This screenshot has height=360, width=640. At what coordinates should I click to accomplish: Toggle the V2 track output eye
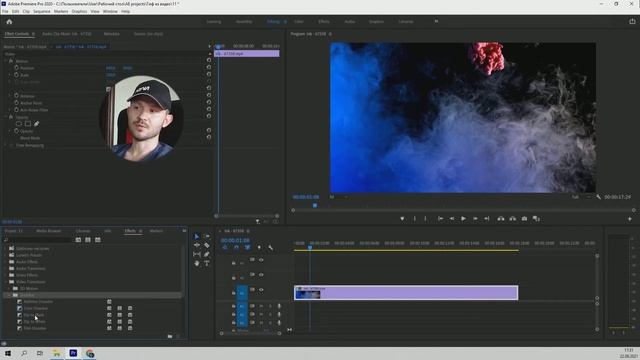[261, 275]
